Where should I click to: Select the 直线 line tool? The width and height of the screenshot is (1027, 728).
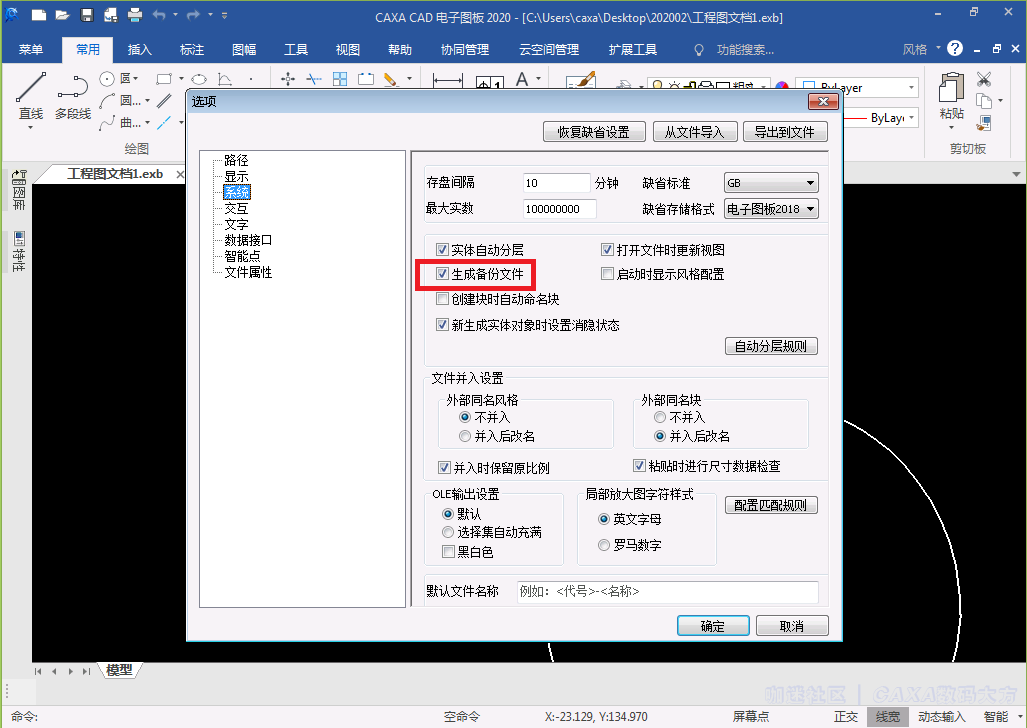pyautogui.click(x=31, y=96)
